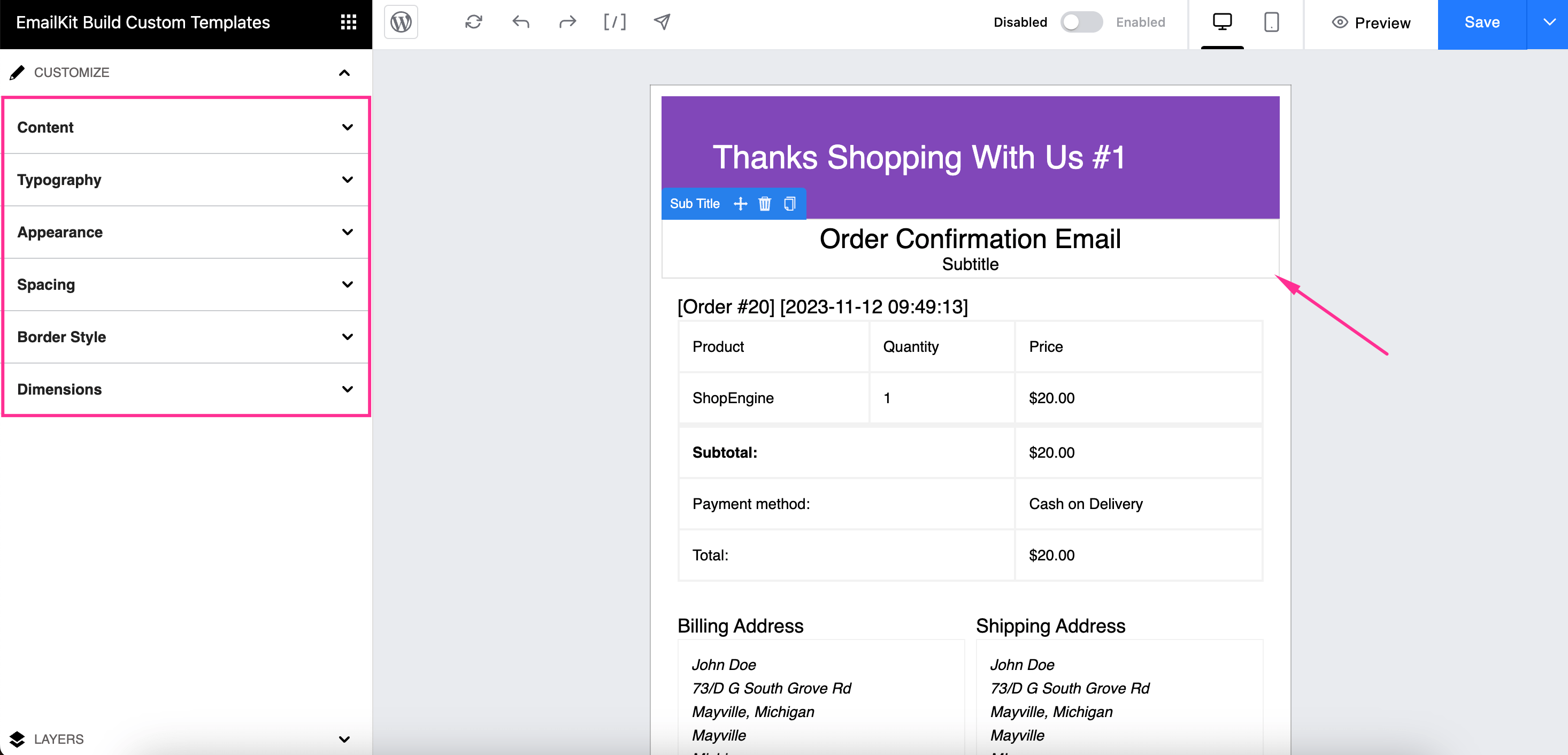Expand the Typography customize section
Screen dimensions: 1568x755
(184, 180)
